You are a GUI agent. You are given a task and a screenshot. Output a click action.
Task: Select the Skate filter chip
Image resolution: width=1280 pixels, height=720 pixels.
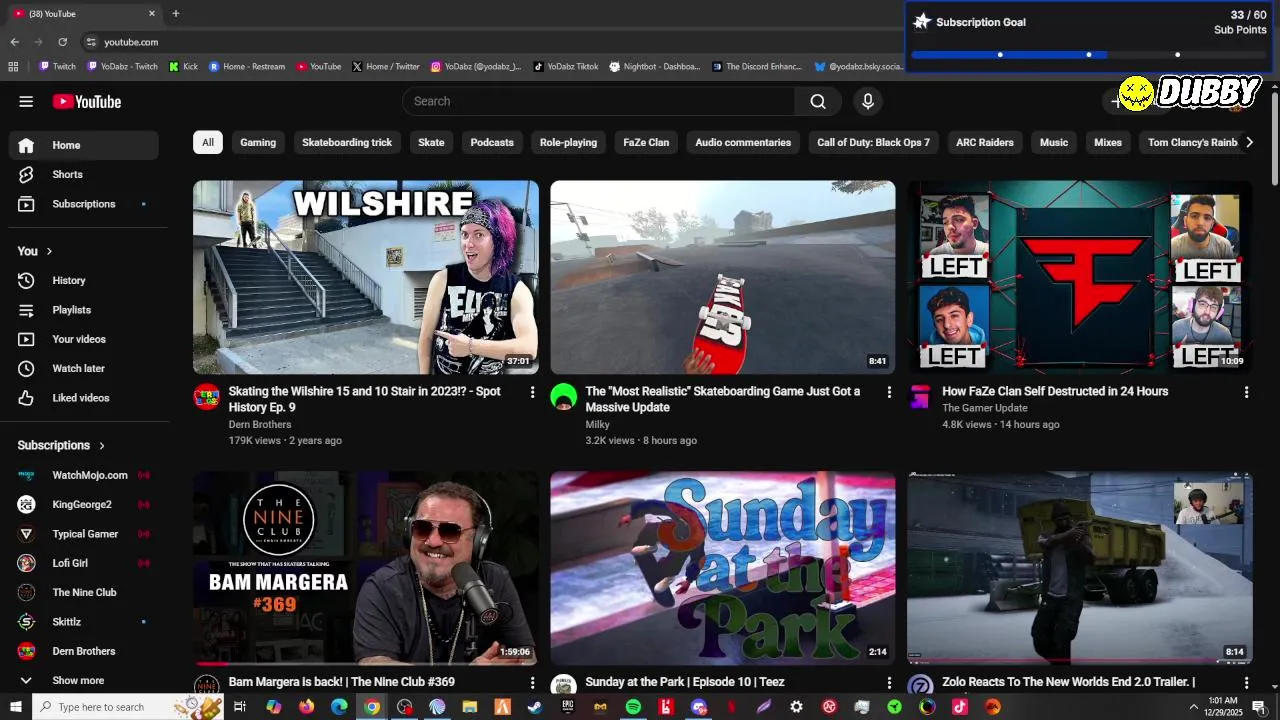coord(431,142)
